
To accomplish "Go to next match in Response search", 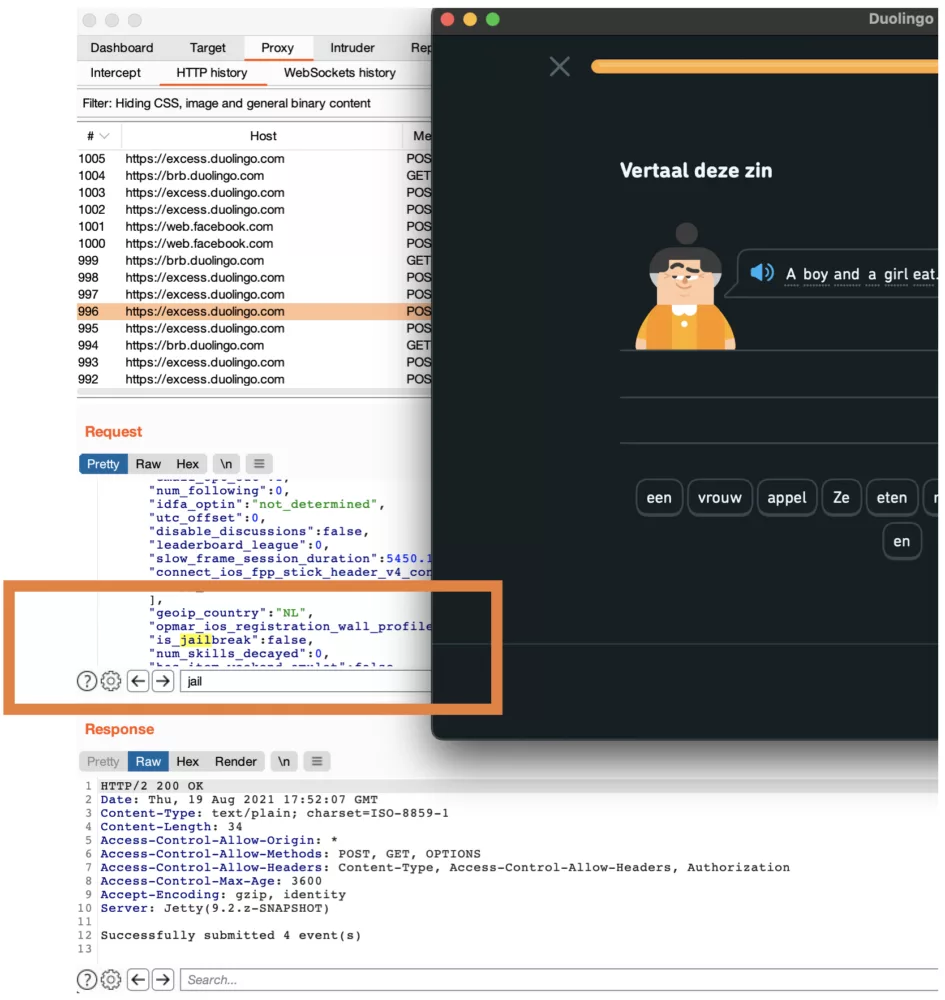I will point(163,979).
